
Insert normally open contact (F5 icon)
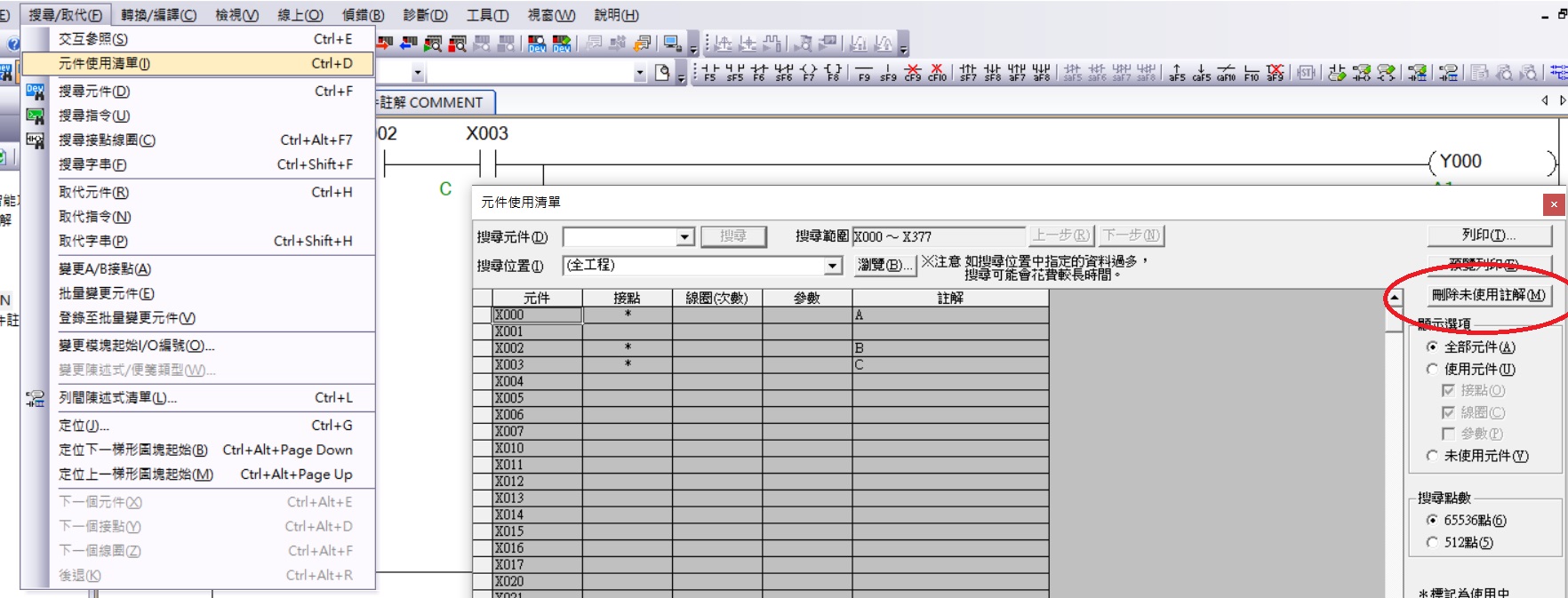[709, 72]
